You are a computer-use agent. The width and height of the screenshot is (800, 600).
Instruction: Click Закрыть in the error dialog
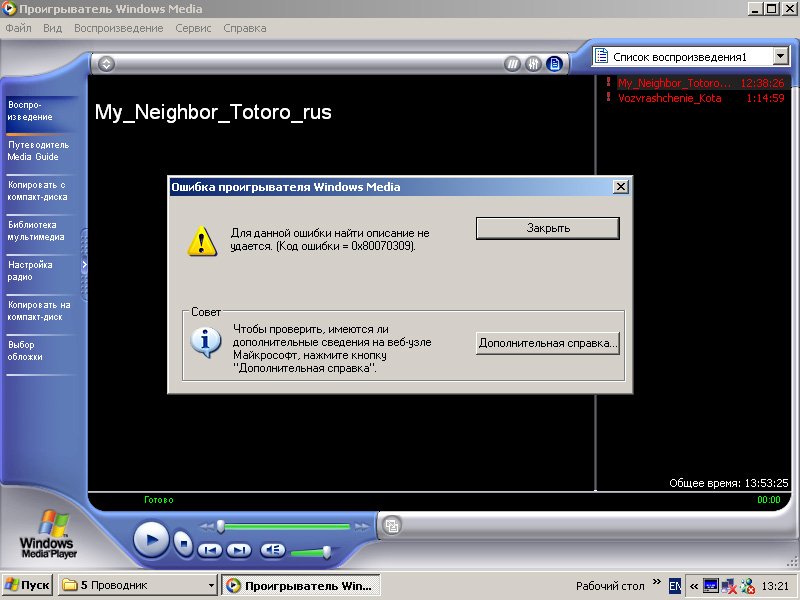click(547, 228)
